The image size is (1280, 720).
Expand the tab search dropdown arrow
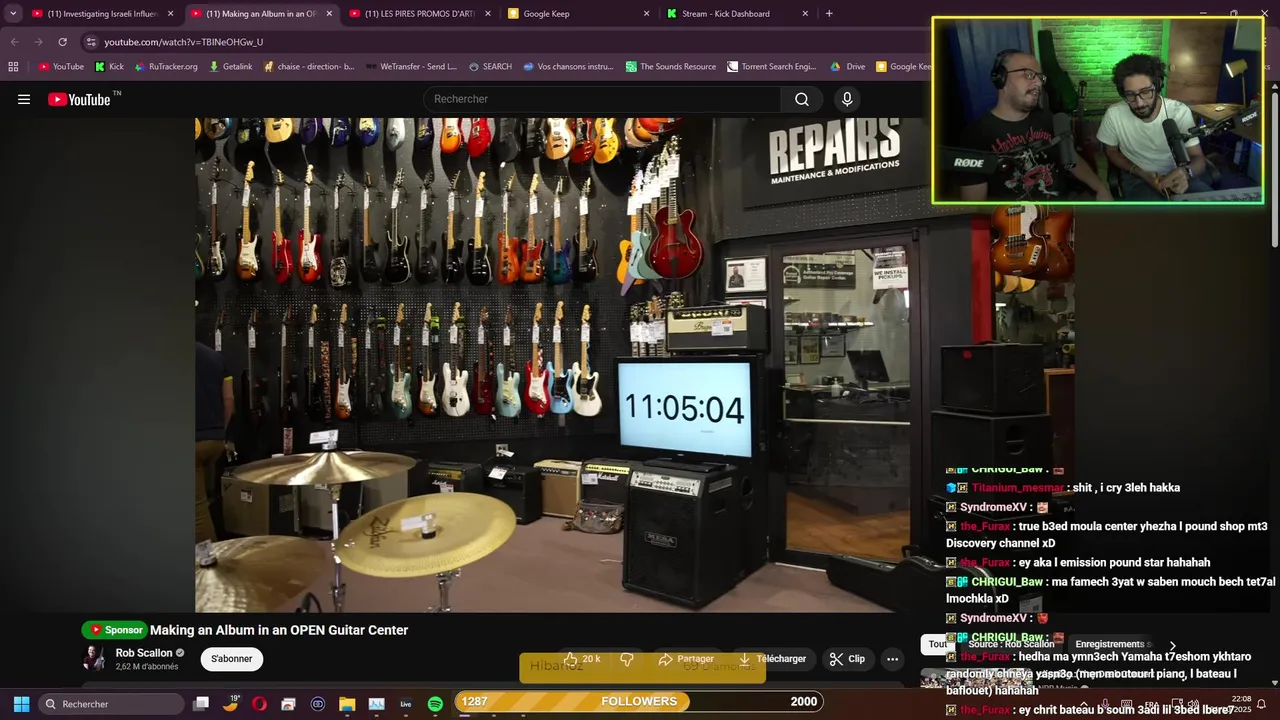click(13, 14)
